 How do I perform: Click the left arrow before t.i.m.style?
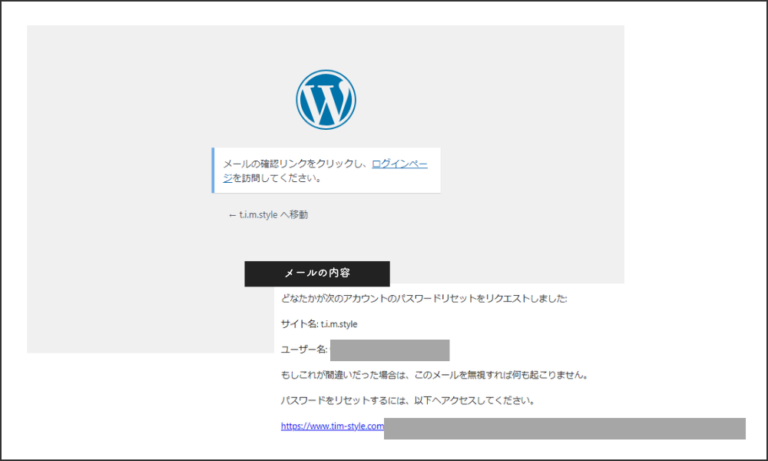[232, 215]
